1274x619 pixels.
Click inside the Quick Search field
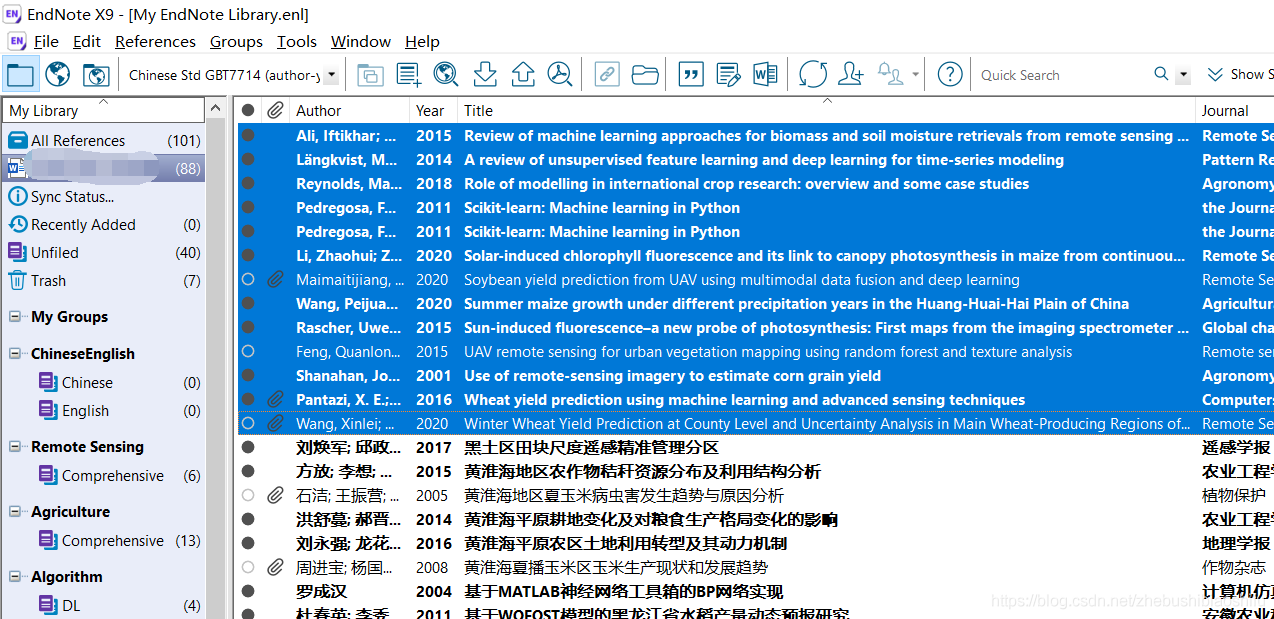[1060, 75]
